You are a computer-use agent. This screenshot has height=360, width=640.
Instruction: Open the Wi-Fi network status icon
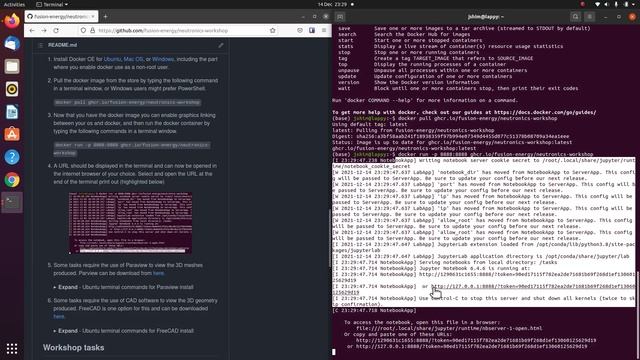(x=598, y=4)
